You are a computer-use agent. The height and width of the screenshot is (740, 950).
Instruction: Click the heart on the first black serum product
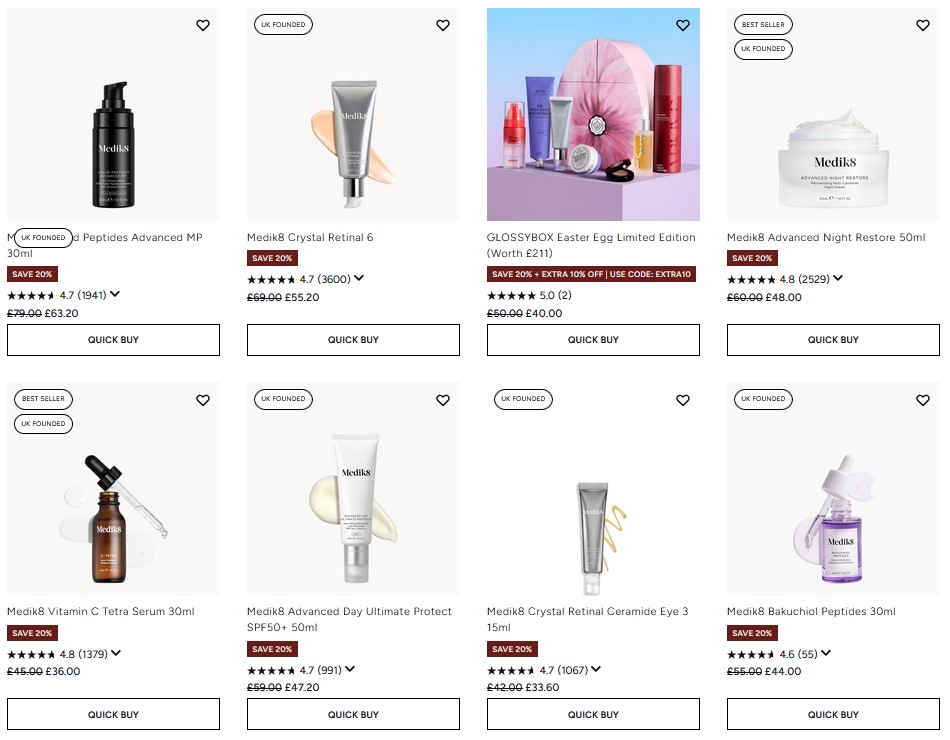[203, 25]
